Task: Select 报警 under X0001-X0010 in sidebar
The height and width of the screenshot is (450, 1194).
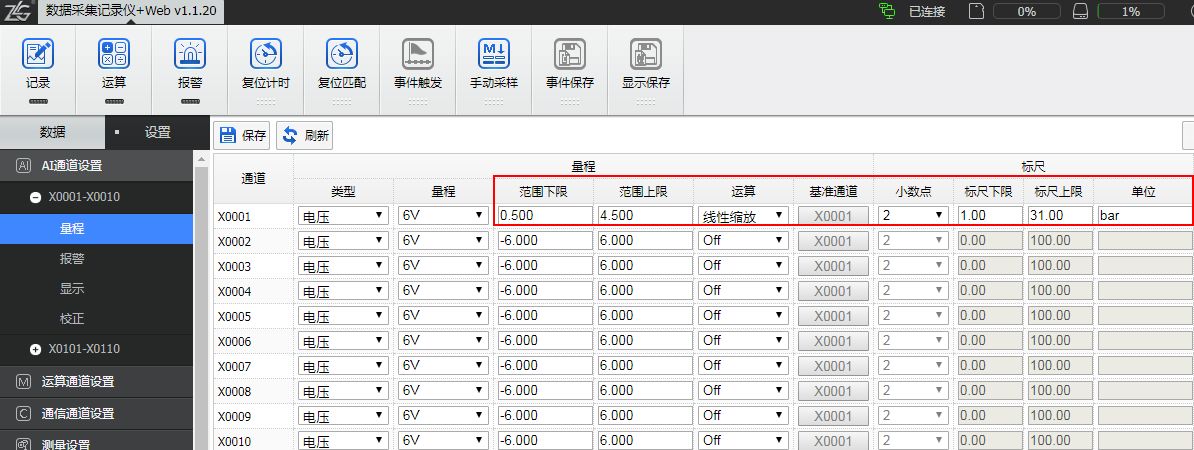Action: pyautogui.click(x=72, y=258)
